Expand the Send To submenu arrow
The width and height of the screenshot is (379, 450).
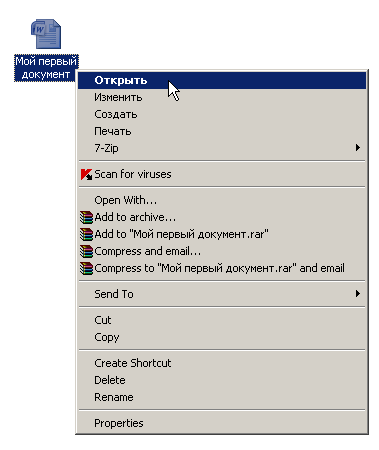(x=358, y=294)
